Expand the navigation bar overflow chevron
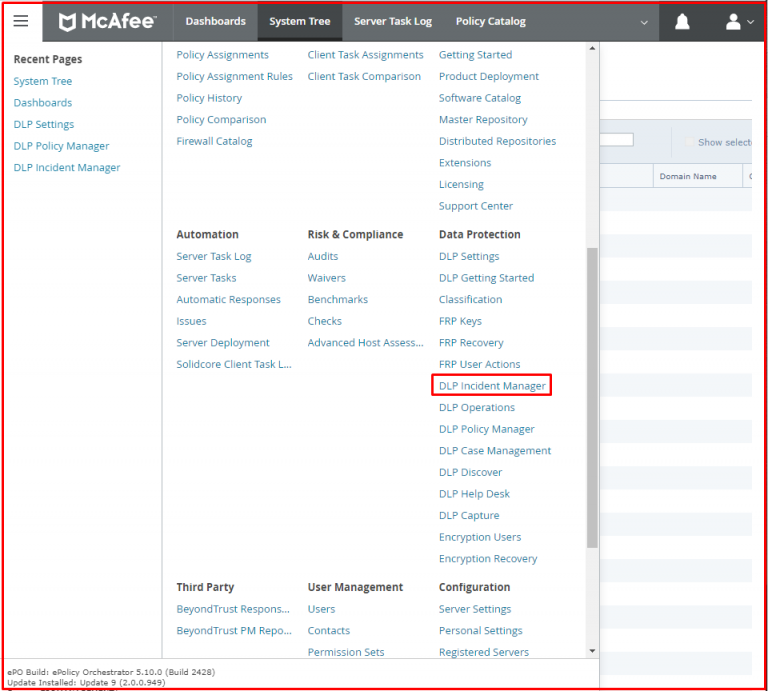The height and width of the screenshot is (691, 768). click(x=644, y=23)
